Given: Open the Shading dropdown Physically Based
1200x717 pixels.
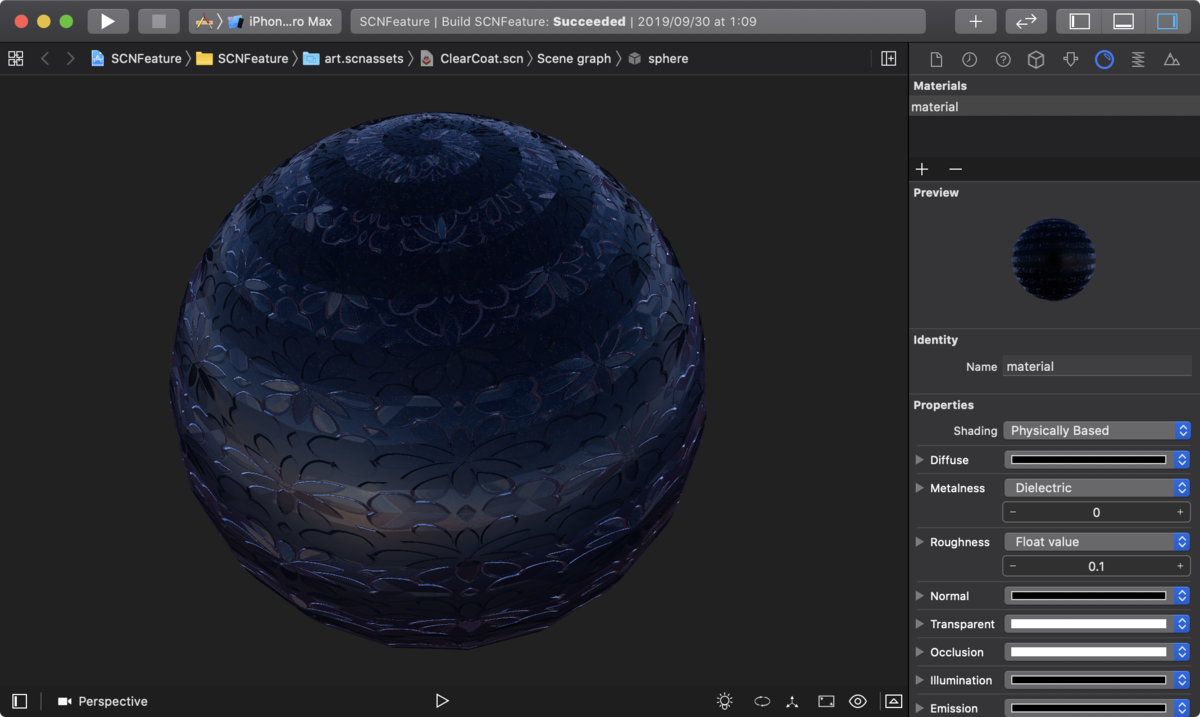Looking at the screenshot, I should pyautogui.click(x=1097, y=431).
